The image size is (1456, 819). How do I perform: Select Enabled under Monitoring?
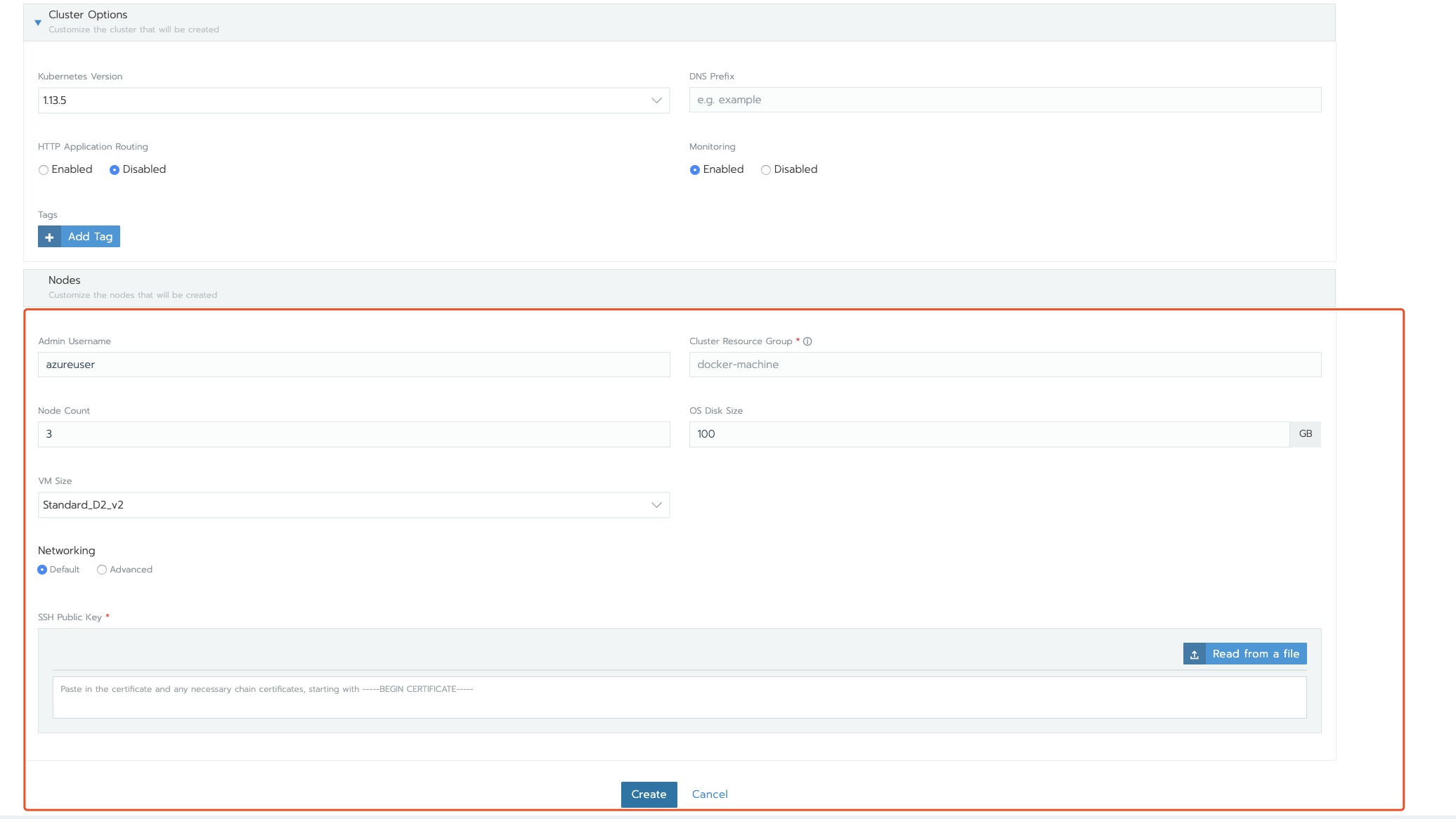pos(695,170)
